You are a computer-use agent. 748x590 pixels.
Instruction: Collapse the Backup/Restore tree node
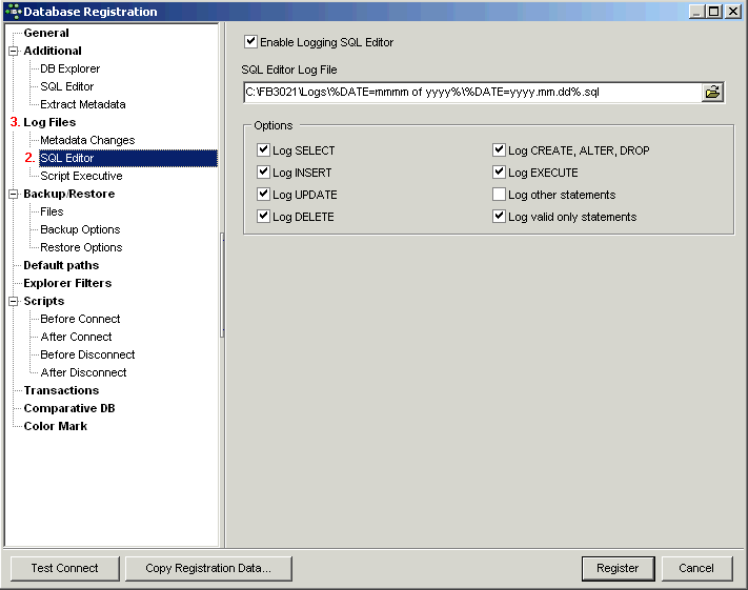(13, 194)
